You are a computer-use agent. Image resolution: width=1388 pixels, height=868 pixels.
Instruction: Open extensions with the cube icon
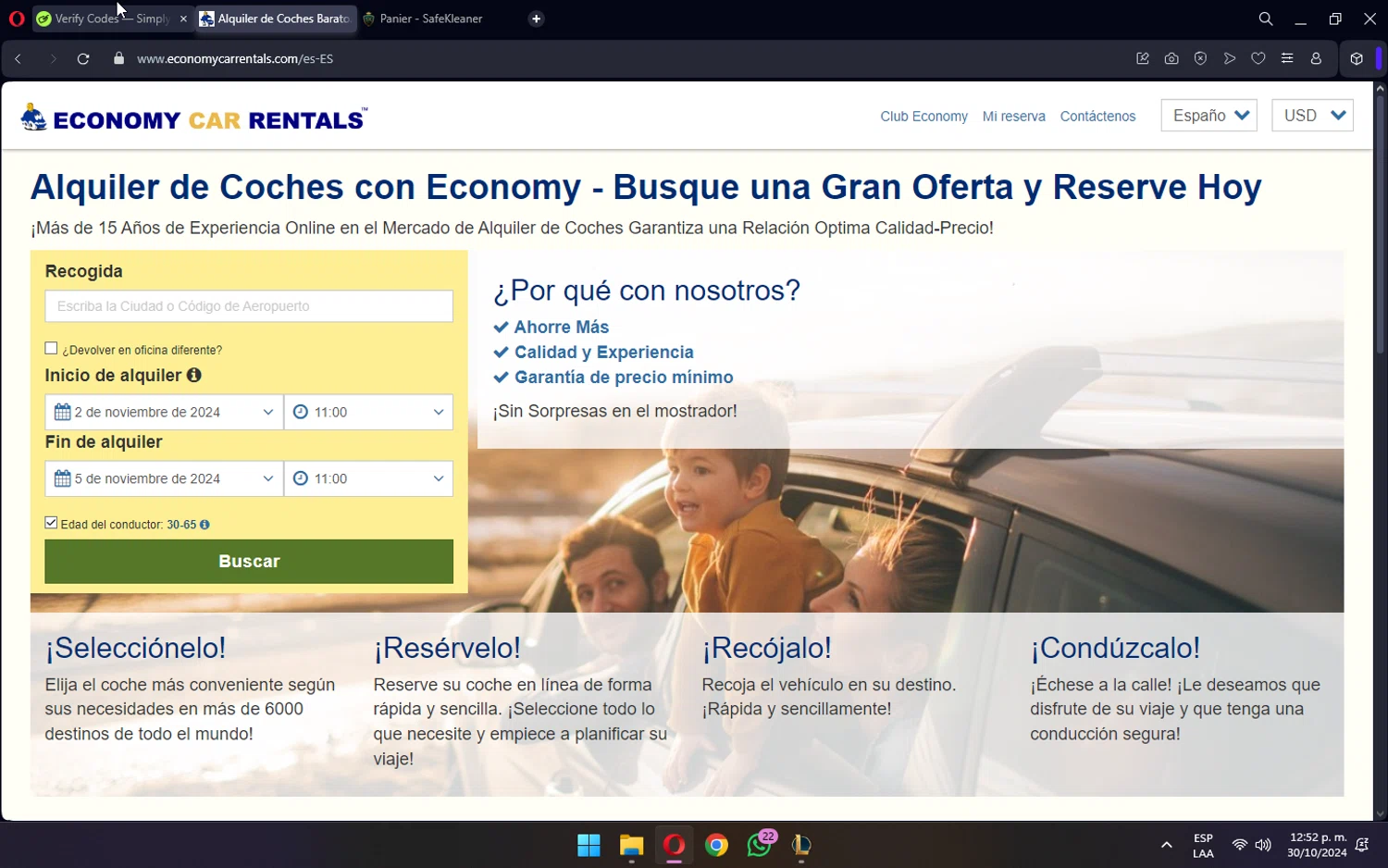[x=1357, y=58]
